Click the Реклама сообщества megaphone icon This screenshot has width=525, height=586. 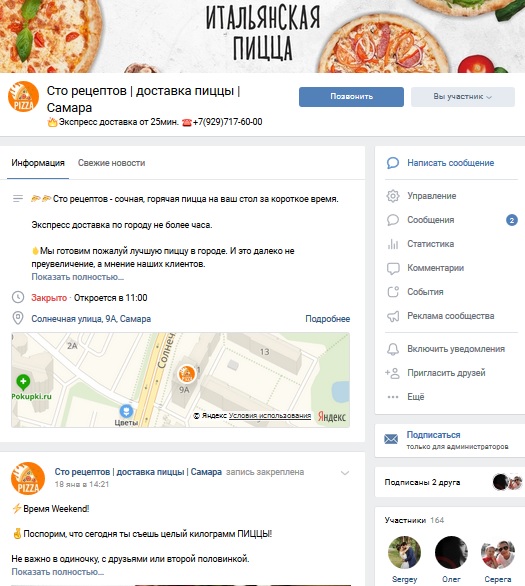tap(393, 316)
